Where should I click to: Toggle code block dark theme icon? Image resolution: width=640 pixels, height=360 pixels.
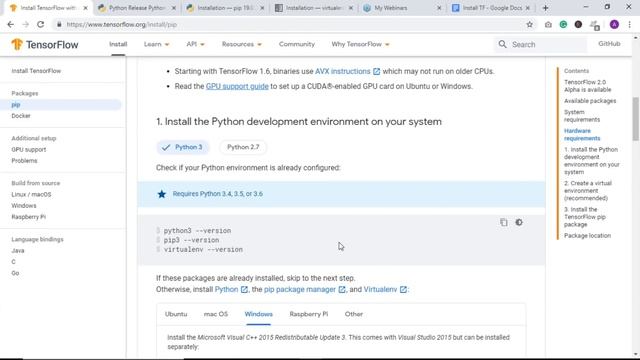[x=519, y=222]
